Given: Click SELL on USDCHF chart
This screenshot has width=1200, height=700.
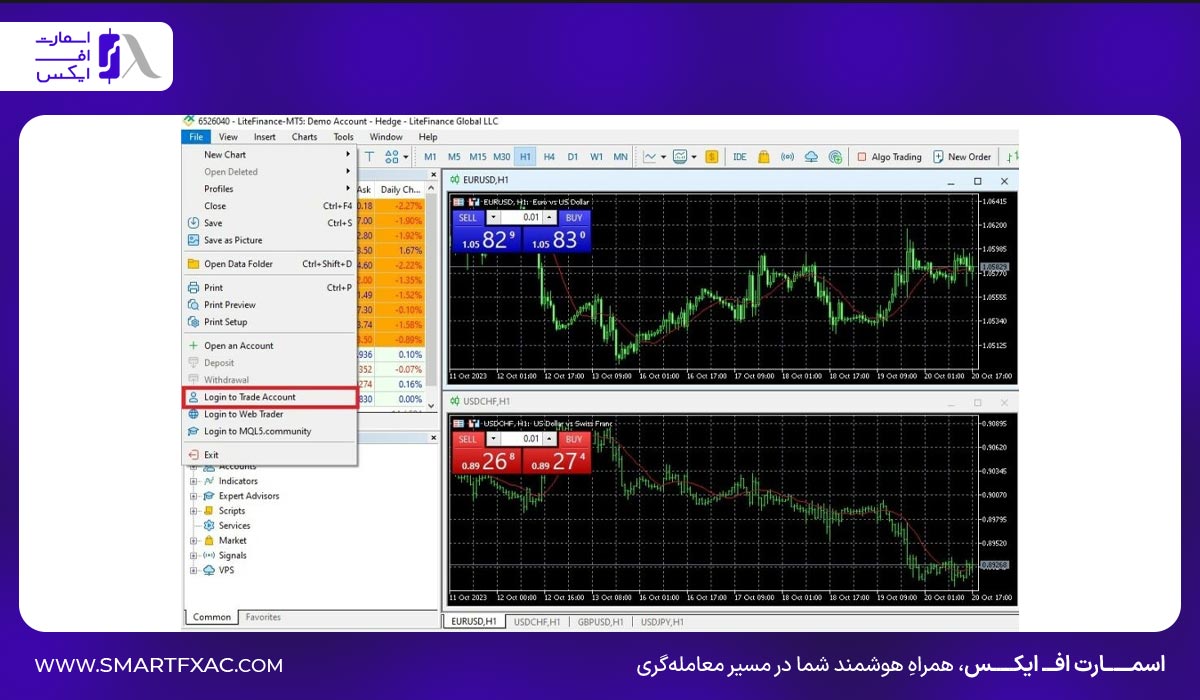Looking at the screenshot, I should click(x=468, y=439).
